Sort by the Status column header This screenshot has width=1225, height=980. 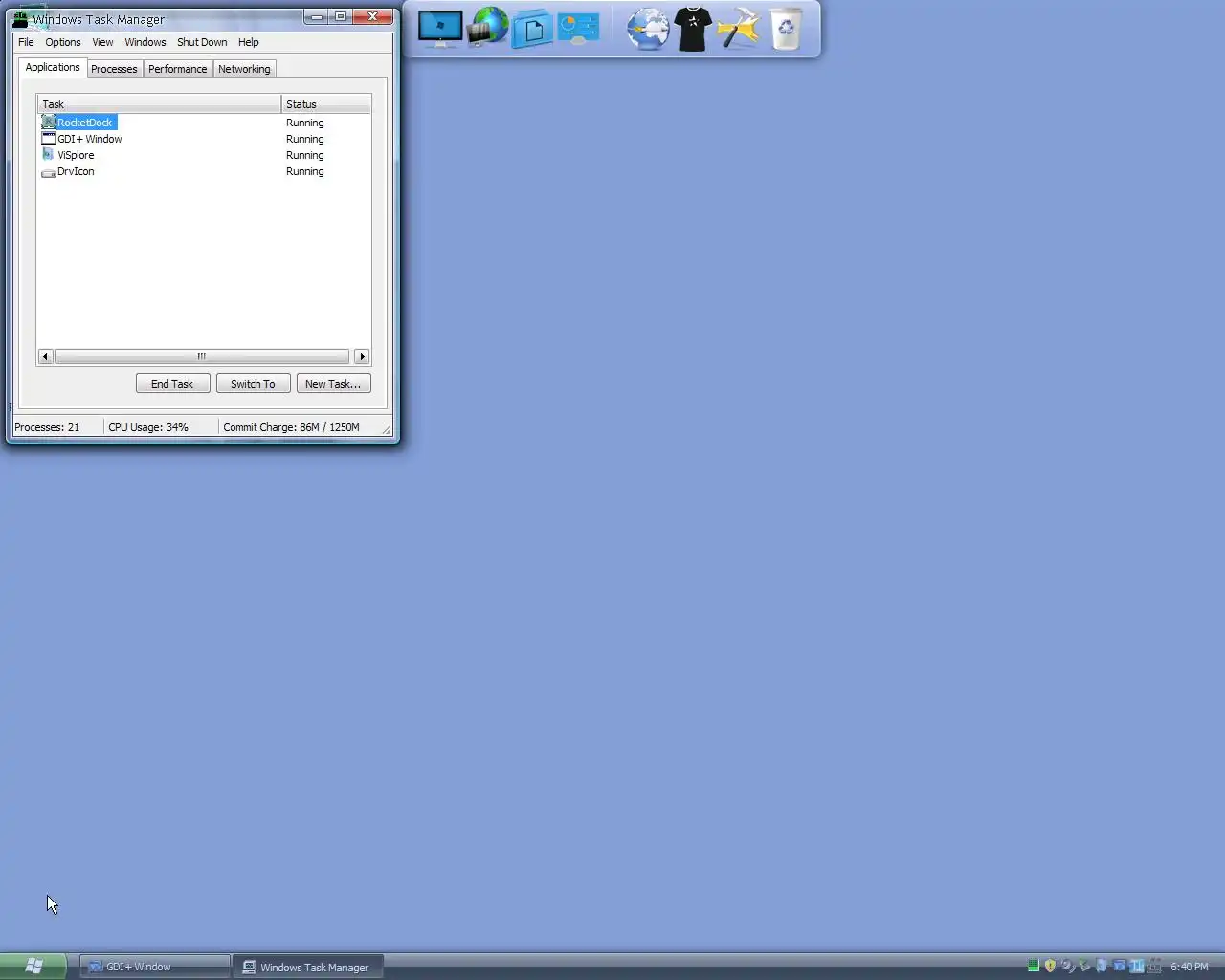(x=326, y=104)
